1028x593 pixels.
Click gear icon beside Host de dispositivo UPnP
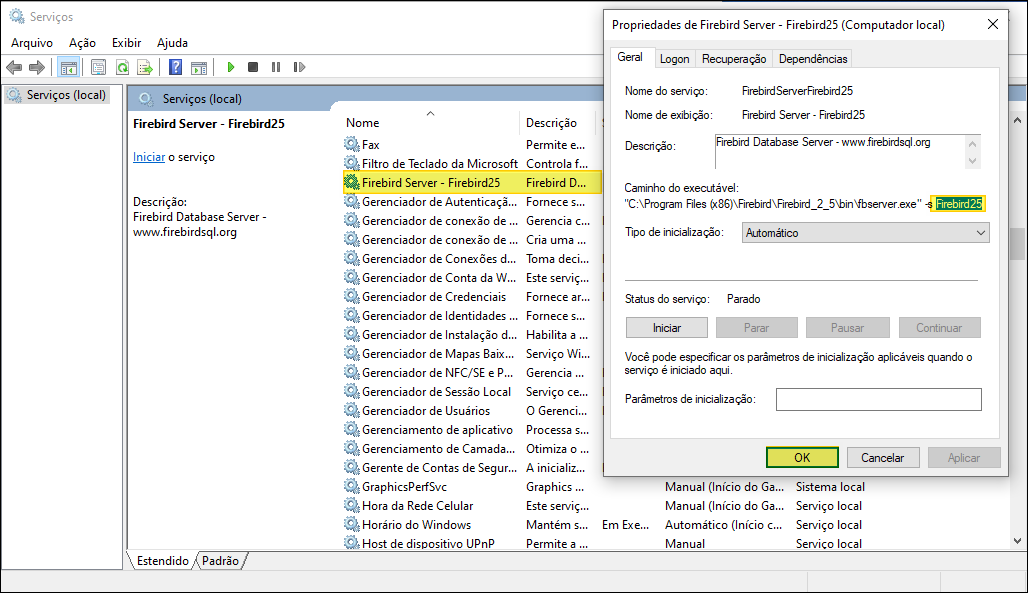pyautogui.click(x=351, y=543)
